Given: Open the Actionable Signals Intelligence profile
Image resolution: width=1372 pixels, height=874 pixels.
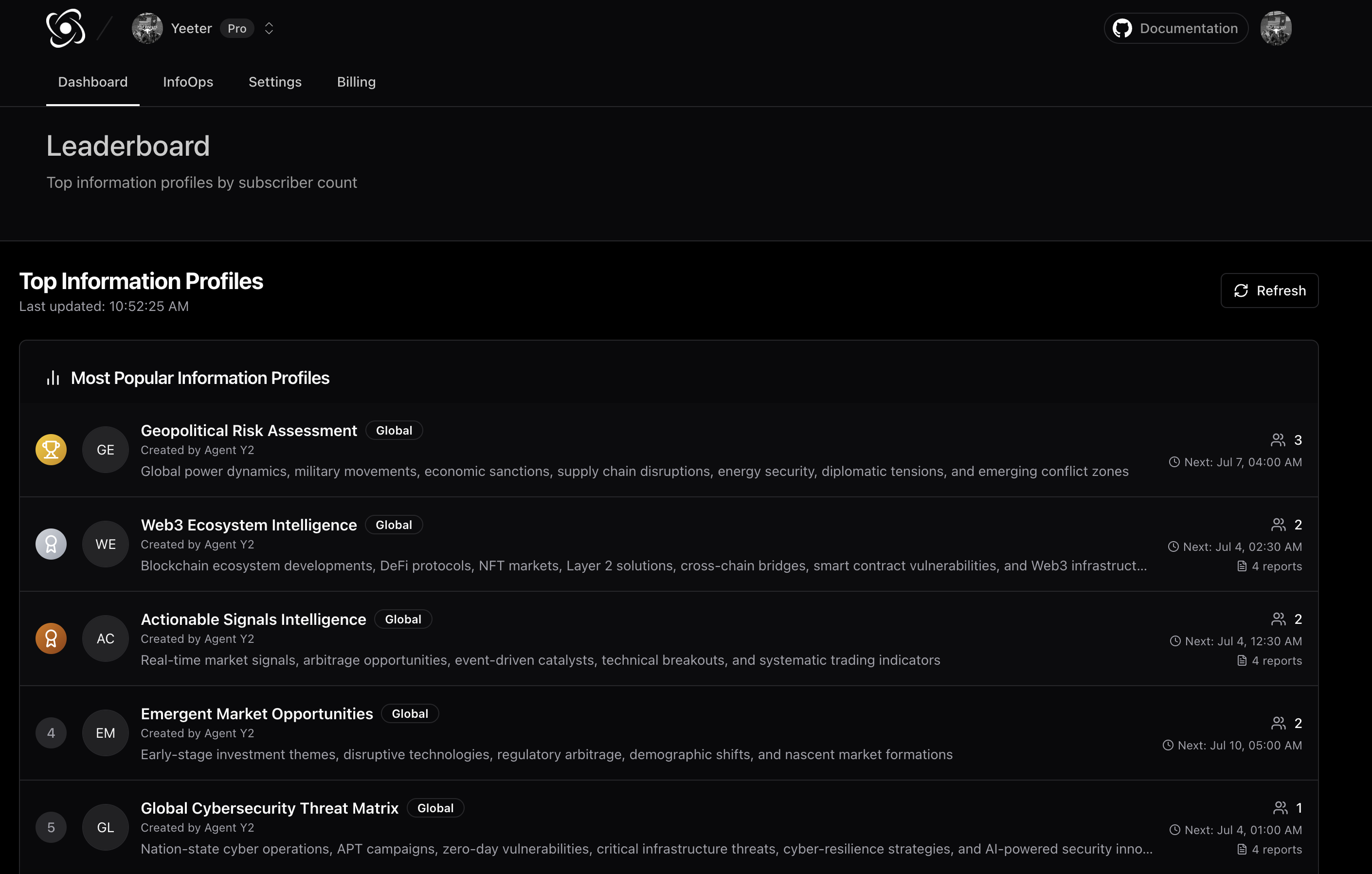Looking at the screenshot, I should [253, 619].
